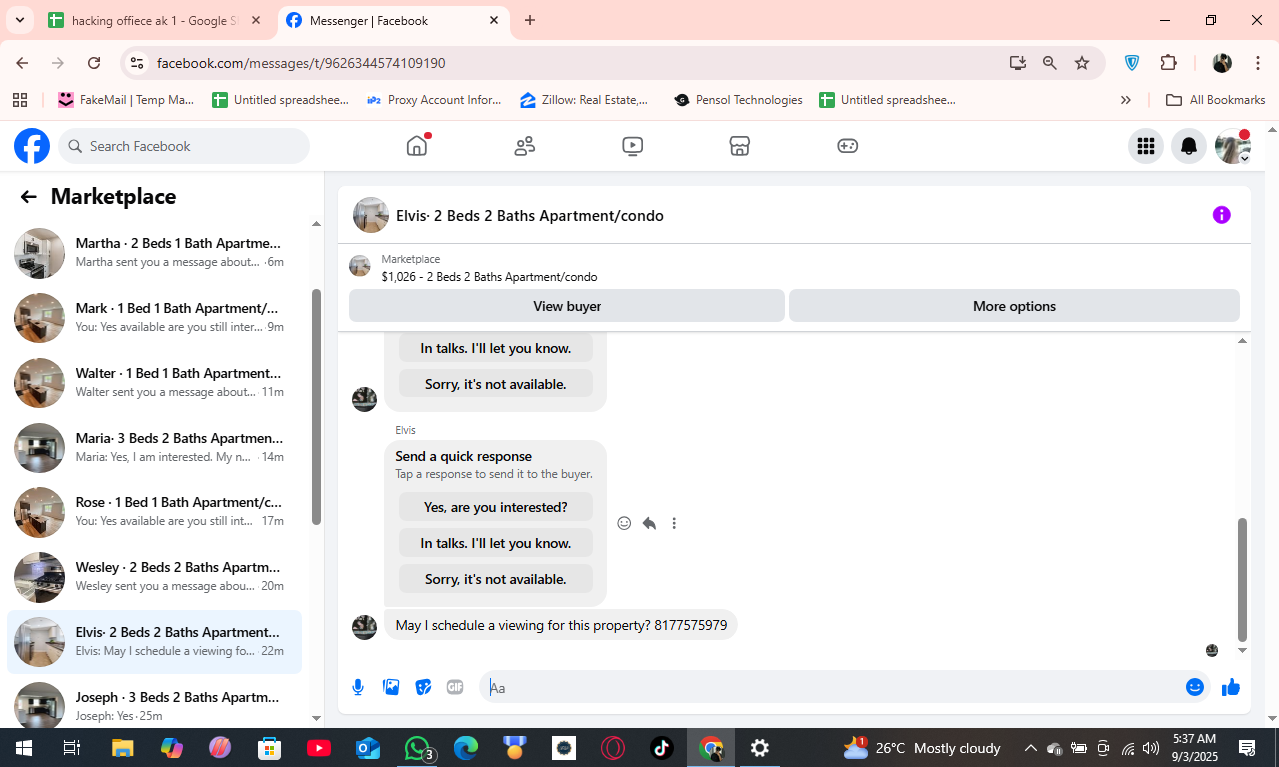Open Wesley's 2 Beds 2 Baths conversation
Image resolution: width=1279 pixels, height=767 pixels.
coord(155,577)
